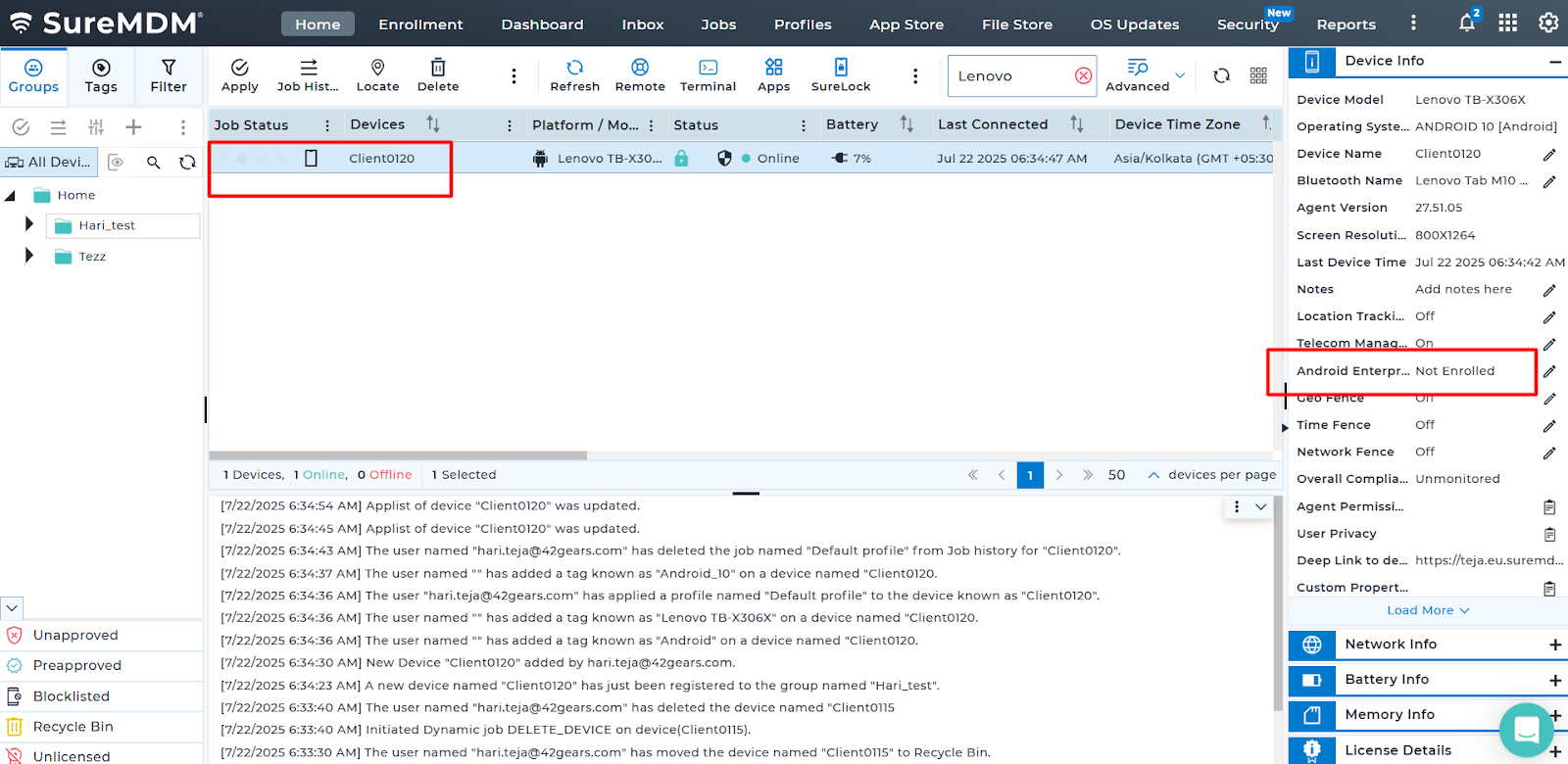Open the Blocklisted devices list
Image resolution: width=1568 pixels, height=764 pixels.
pos(71,696)
